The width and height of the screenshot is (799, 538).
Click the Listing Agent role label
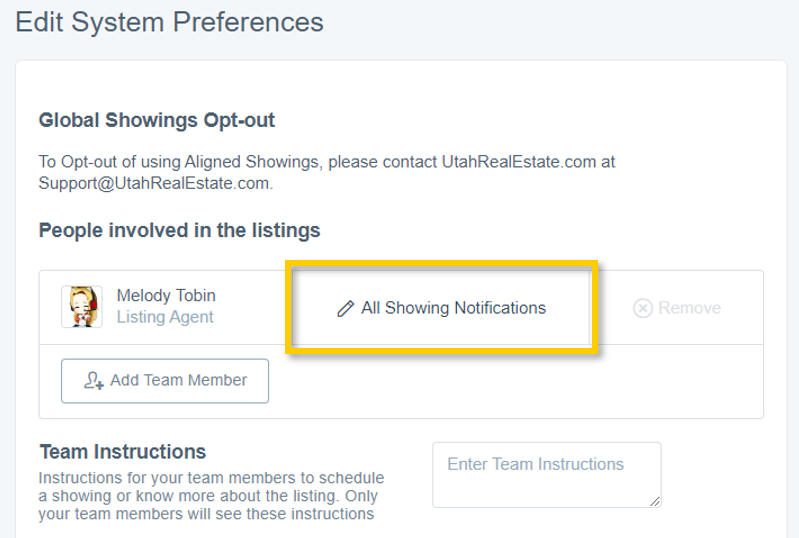coord(165,317)
